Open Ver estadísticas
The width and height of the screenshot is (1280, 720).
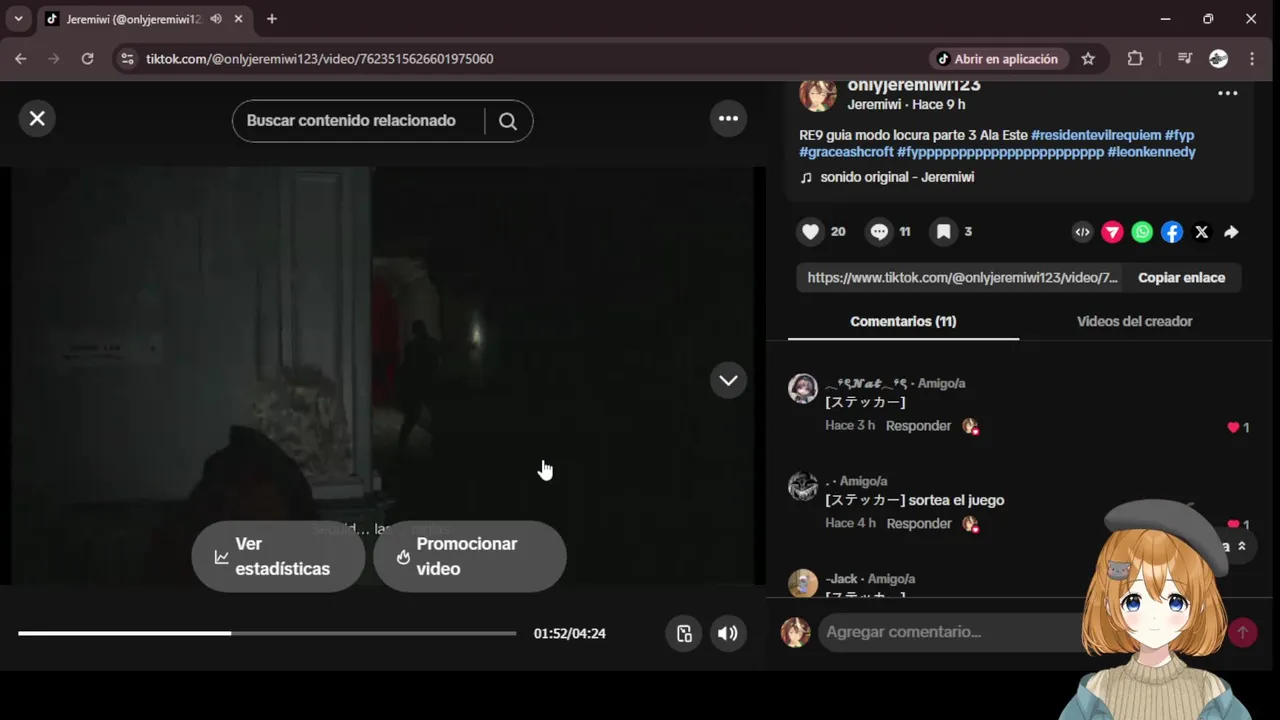point(278,556)
